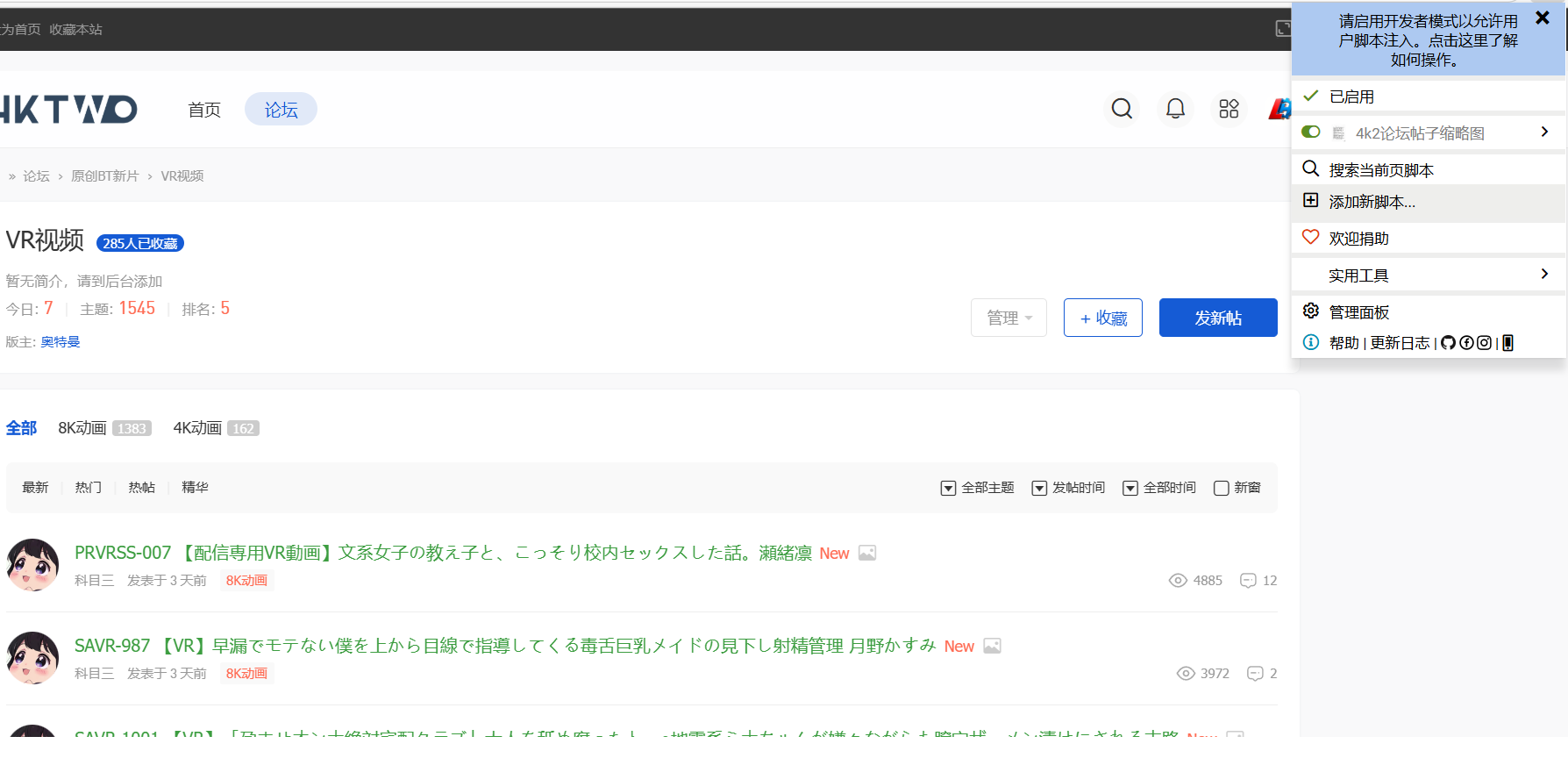Click the 欢迎捐助 heart entry
The height and width of the screenshot is (758, 1568).
tap(1429, 238)
